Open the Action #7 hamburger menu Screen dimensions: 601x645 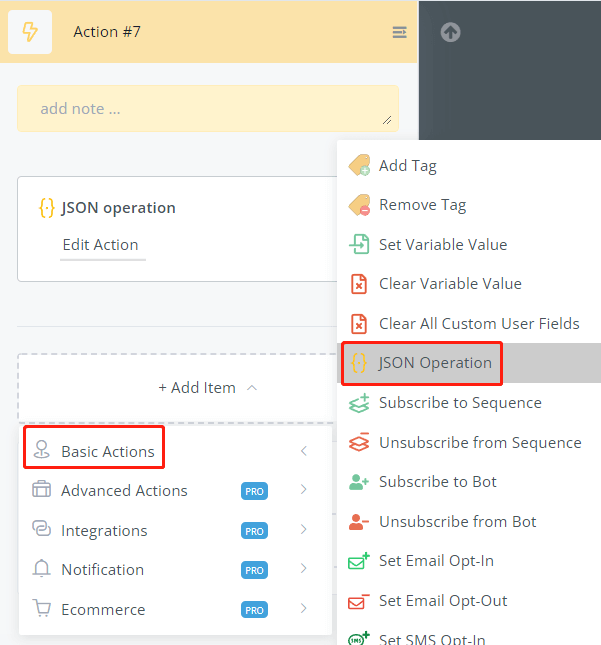coord(399,32)
